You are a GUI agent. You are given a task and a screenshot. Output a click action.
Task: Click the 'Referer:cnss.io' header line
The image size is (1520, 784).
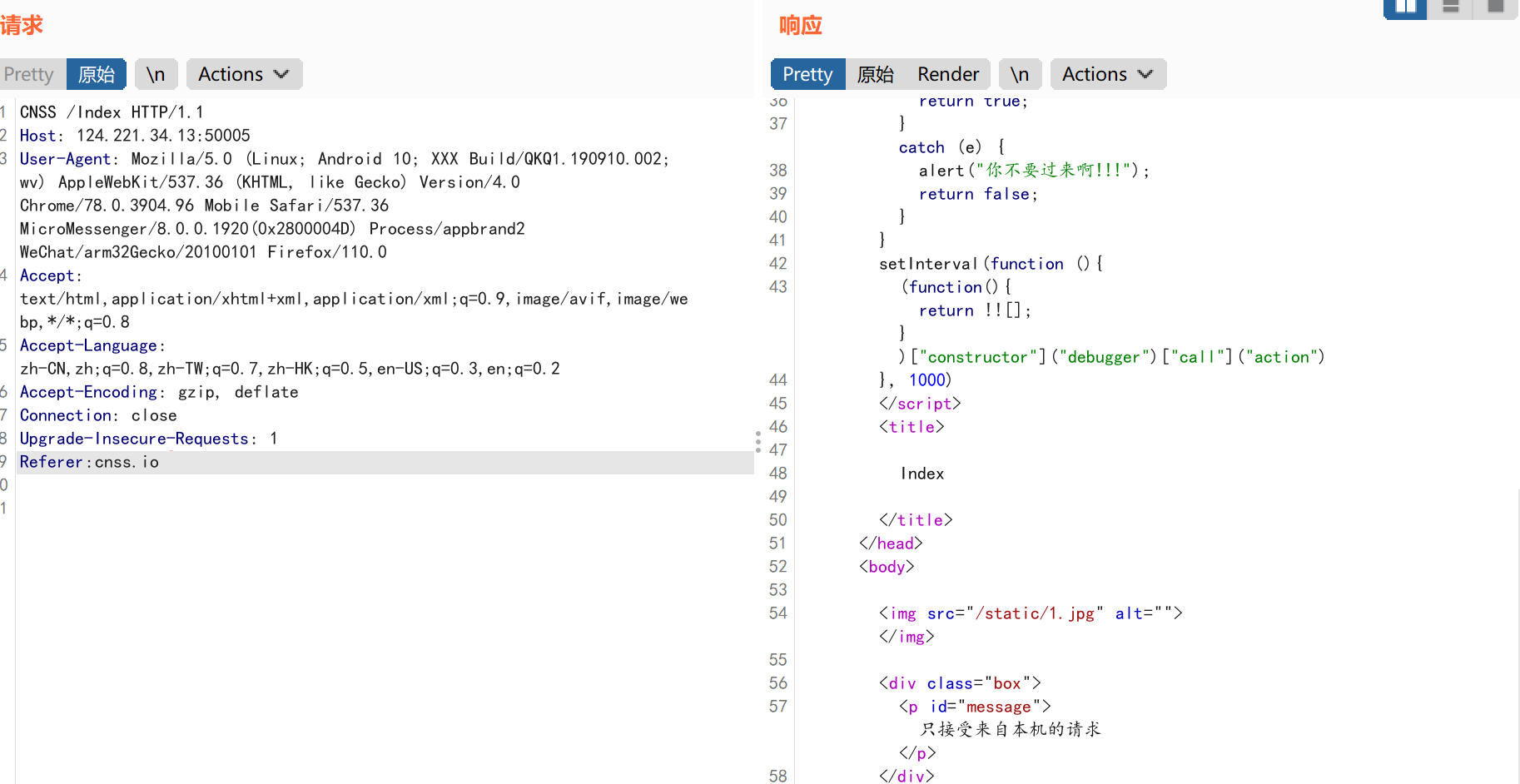(89, 462)
